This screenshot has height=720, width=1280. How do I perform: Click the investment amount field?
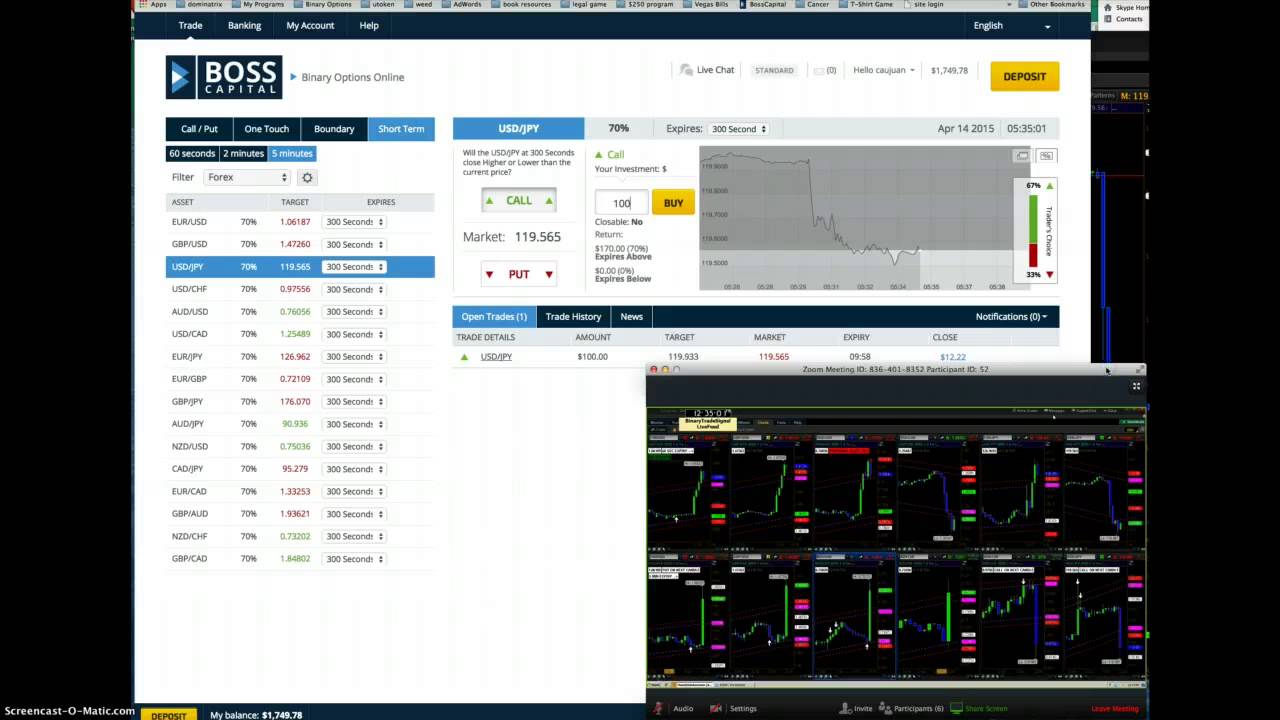pos(621,203)
